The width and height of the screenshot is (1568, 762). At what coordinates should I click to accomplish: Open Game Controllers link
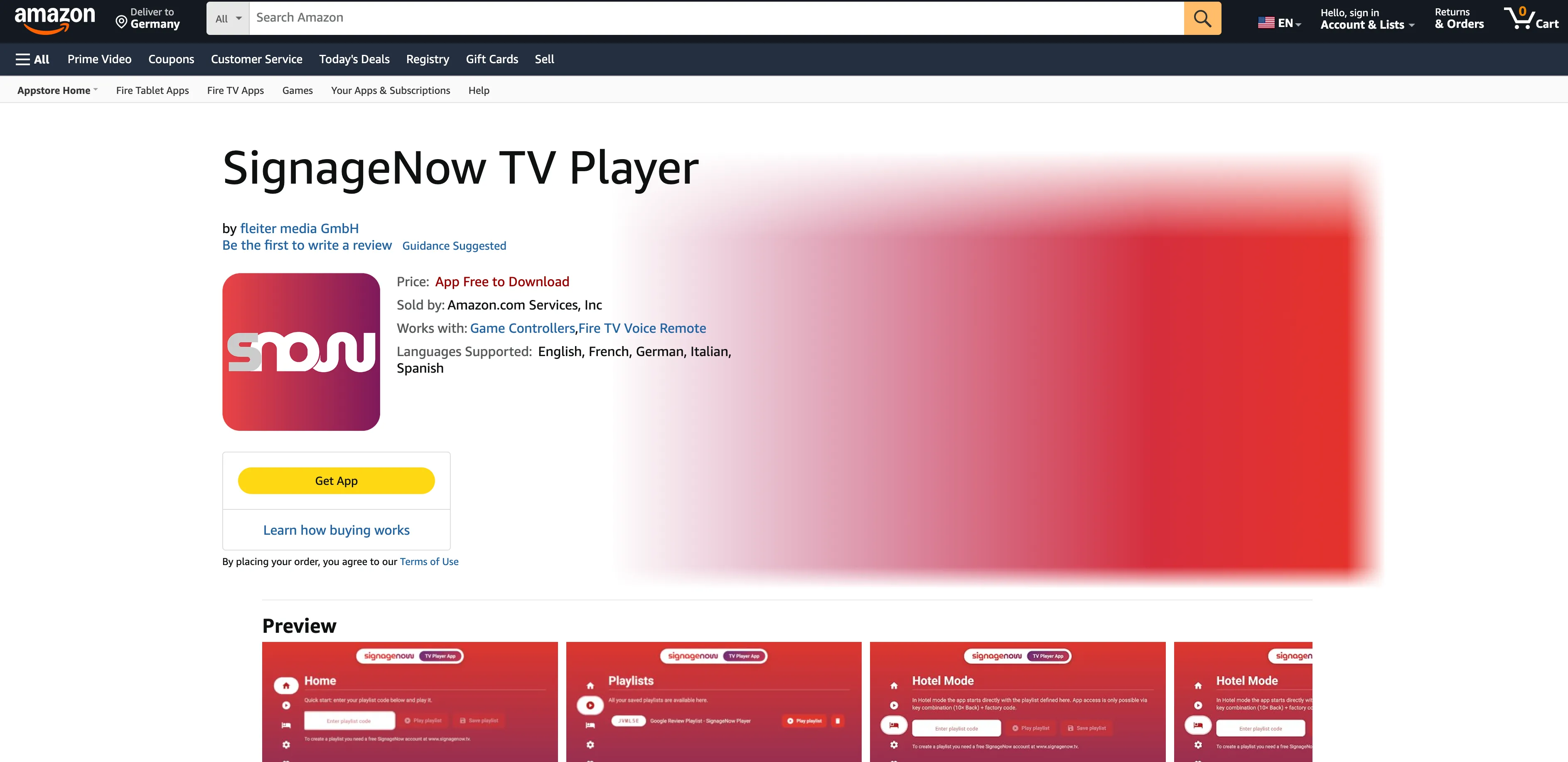(522, 328)
